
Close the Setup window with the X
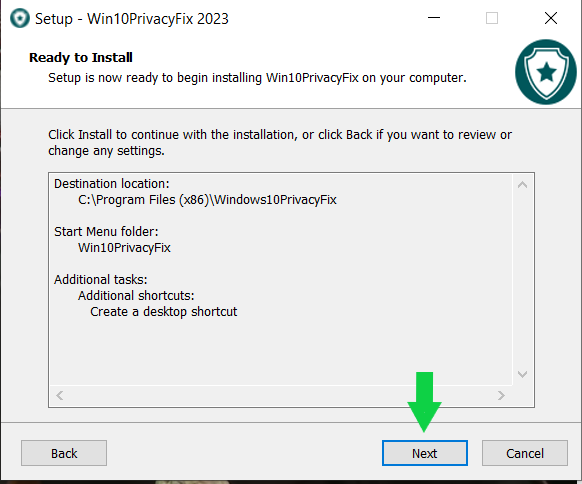(551, 18)
